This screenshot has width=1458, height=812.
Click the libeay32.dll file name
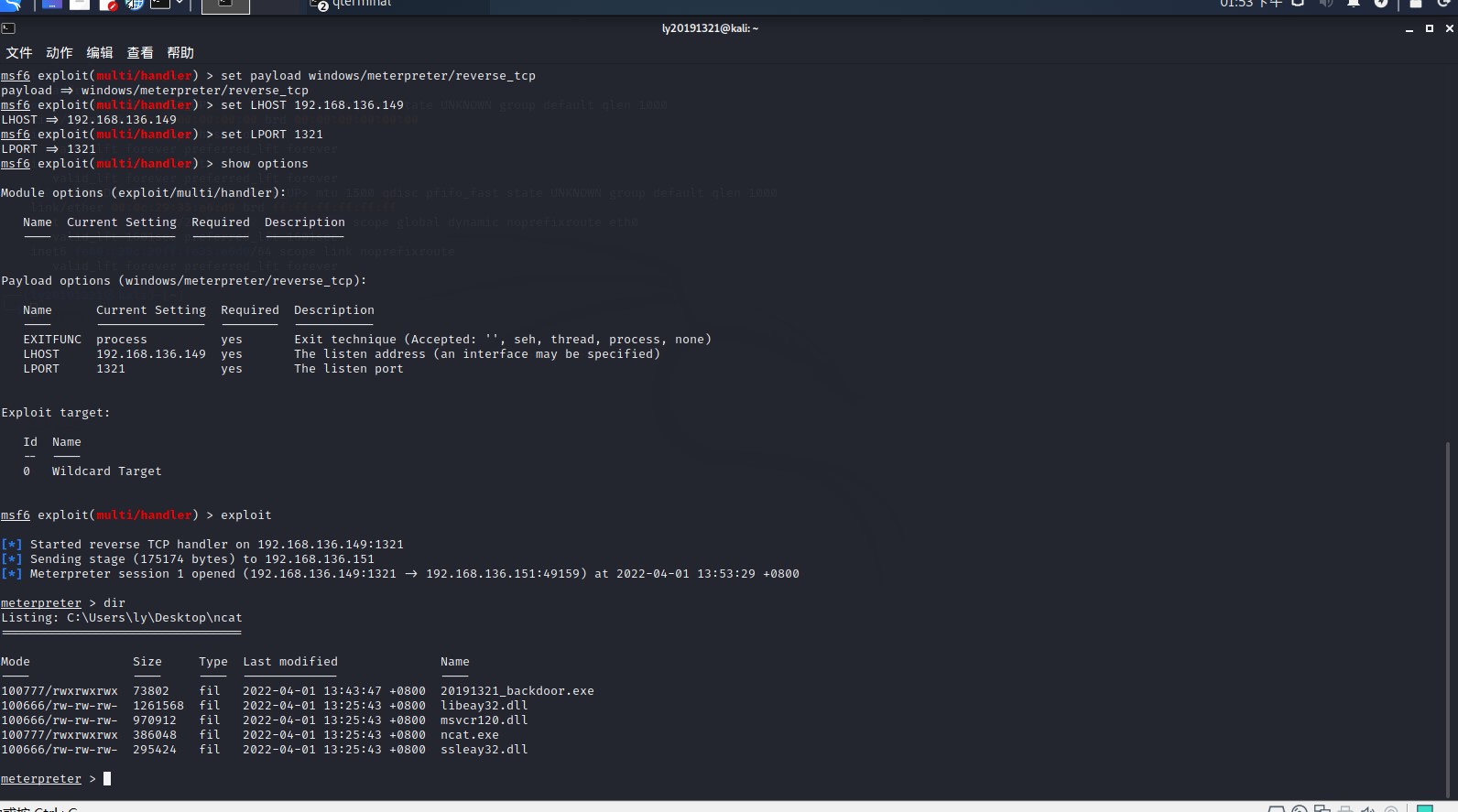click(484, 706)
